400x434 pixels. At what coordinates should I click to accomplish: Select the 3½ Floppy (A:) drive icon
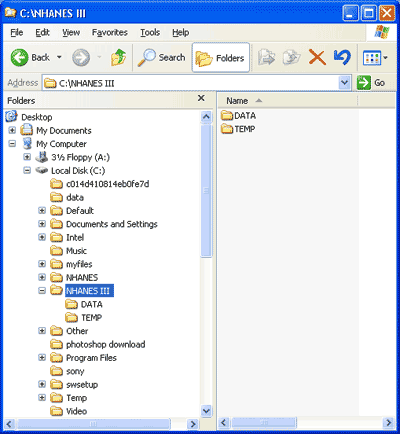coord(42,157)
